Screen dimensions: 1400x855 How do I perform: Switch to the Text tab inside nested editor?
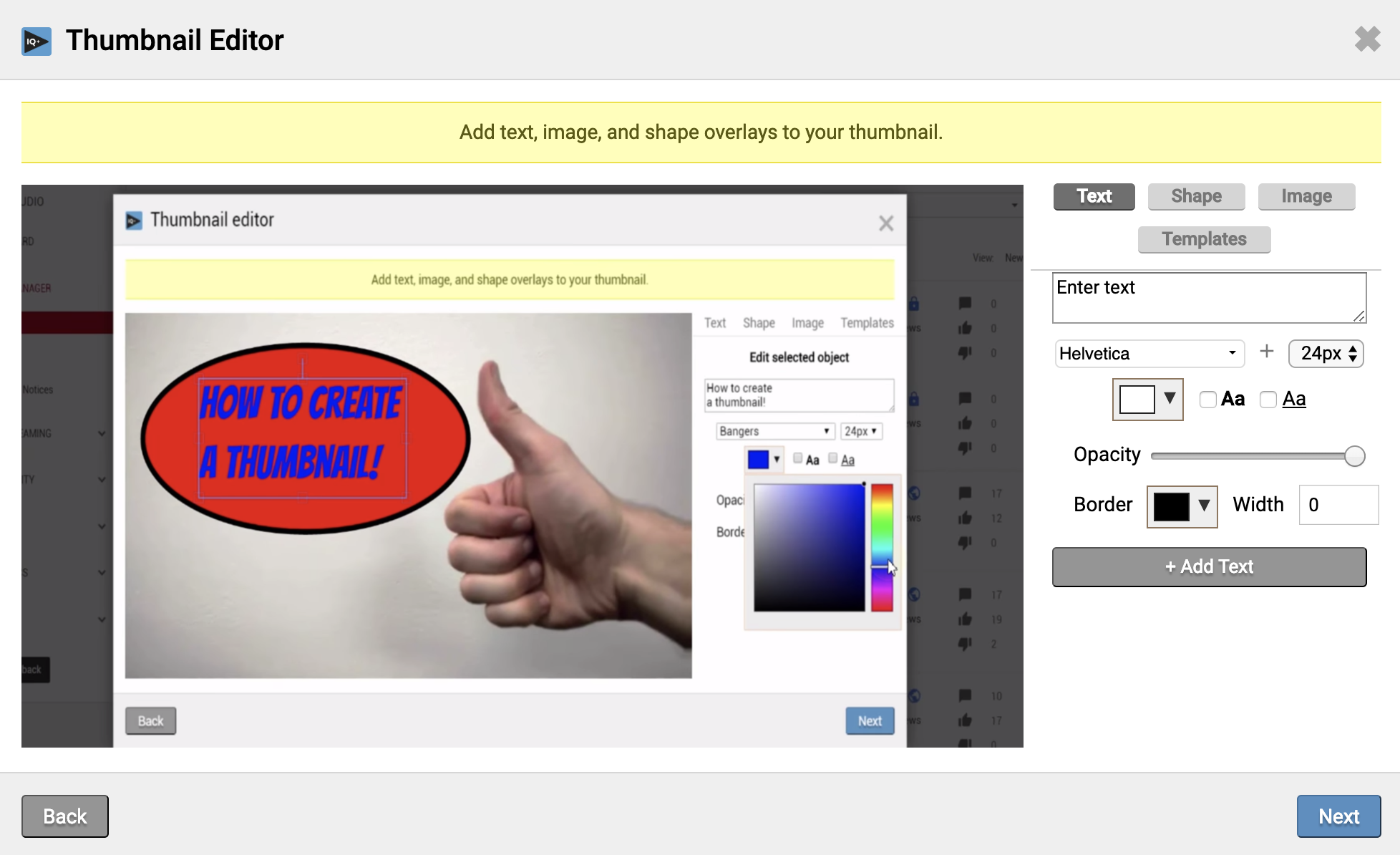(714, 323)
